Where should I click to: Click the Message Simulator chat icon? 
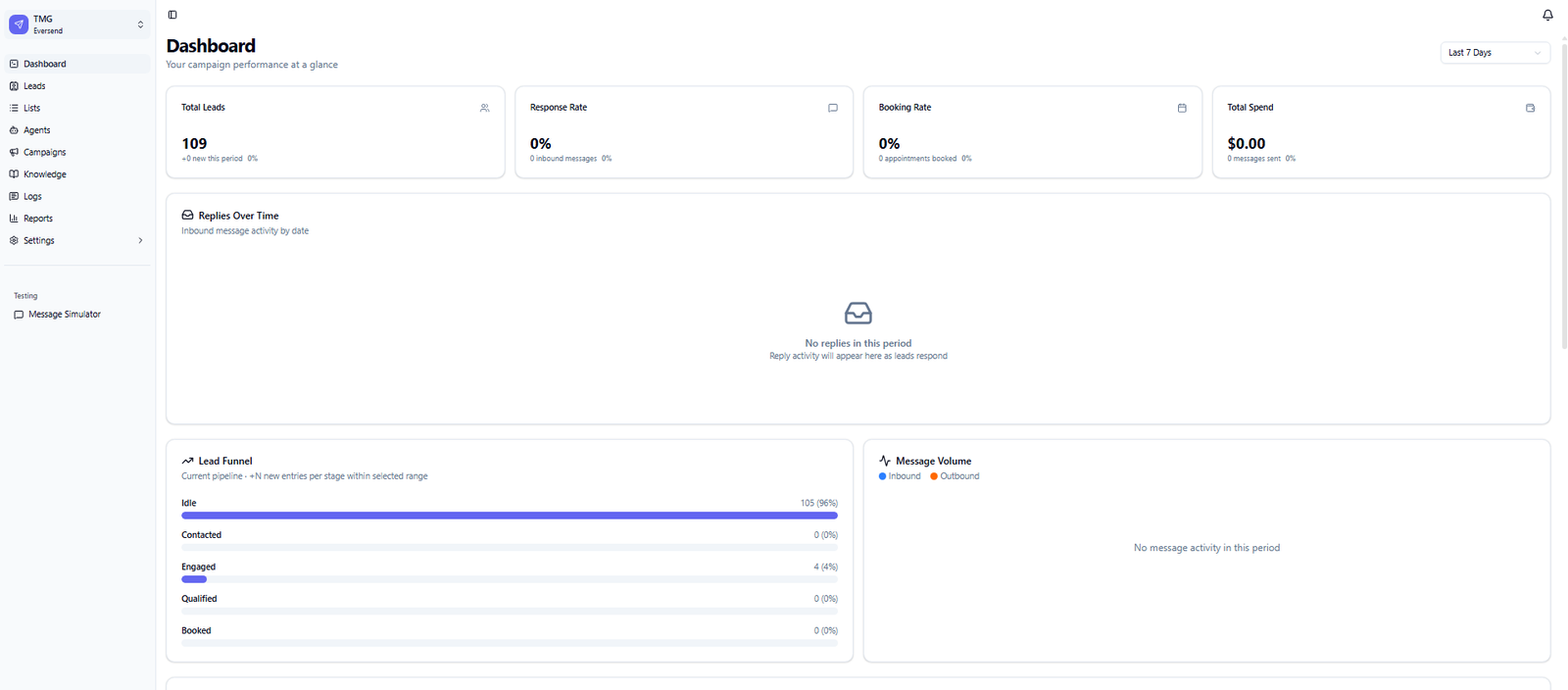pos(19,315)
